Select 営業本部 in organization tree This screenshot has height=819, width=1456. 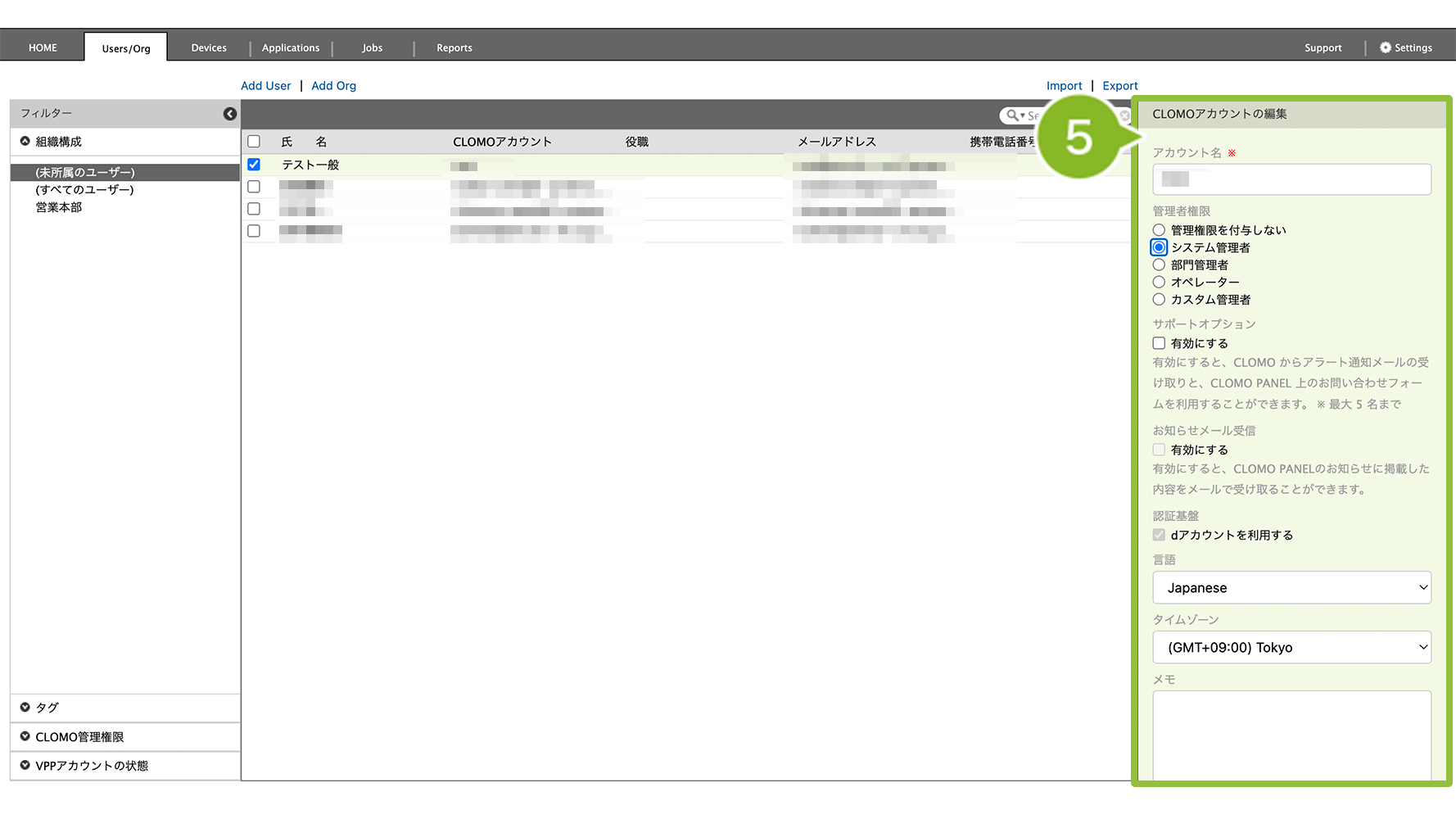[x=59, y=207]
